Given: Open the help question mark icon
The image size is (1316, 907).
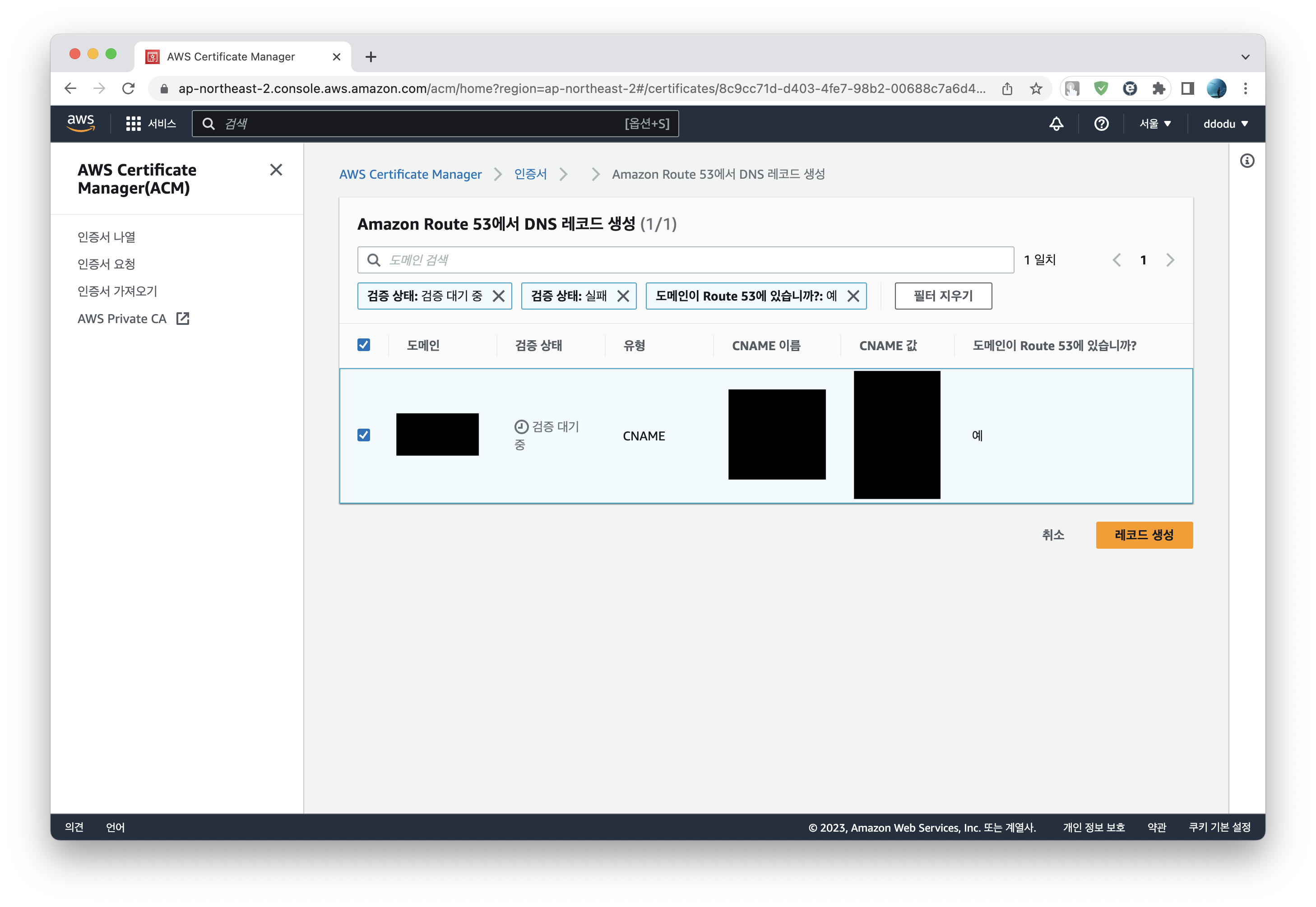Looking at the screenshot, I should 1101,123.
